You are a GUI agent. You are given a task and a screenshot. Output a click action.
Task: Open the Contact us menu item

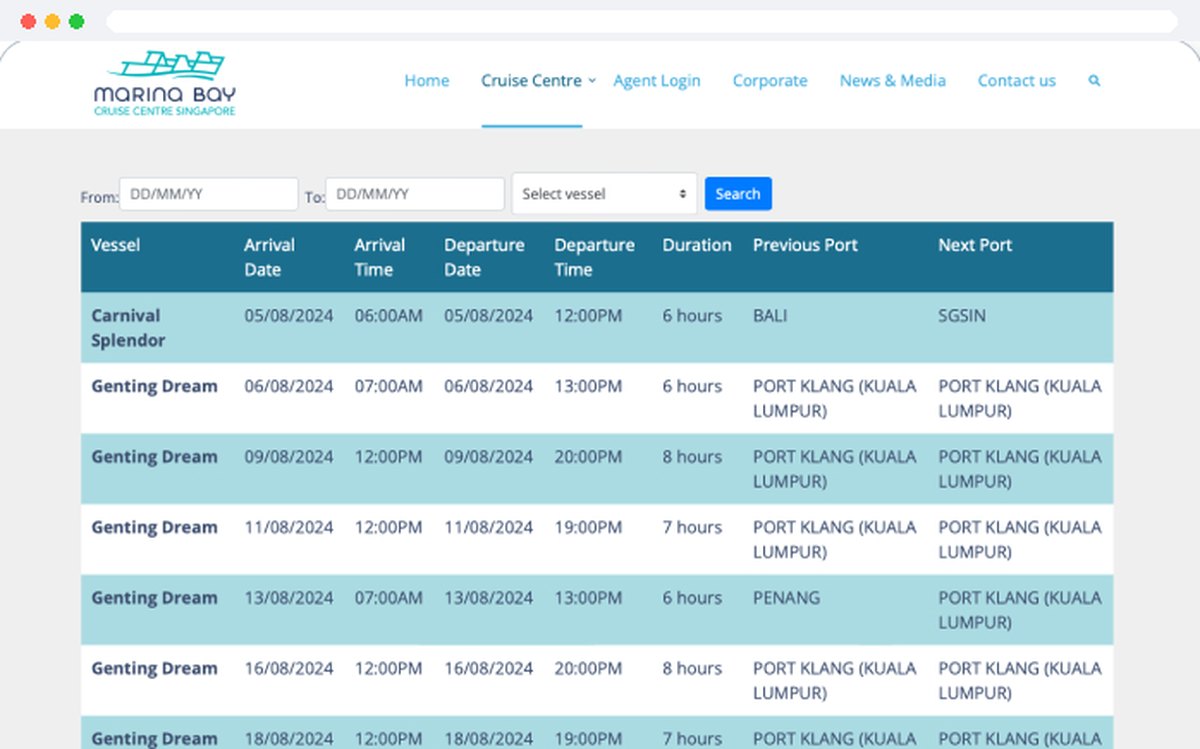pos(1017,81)
